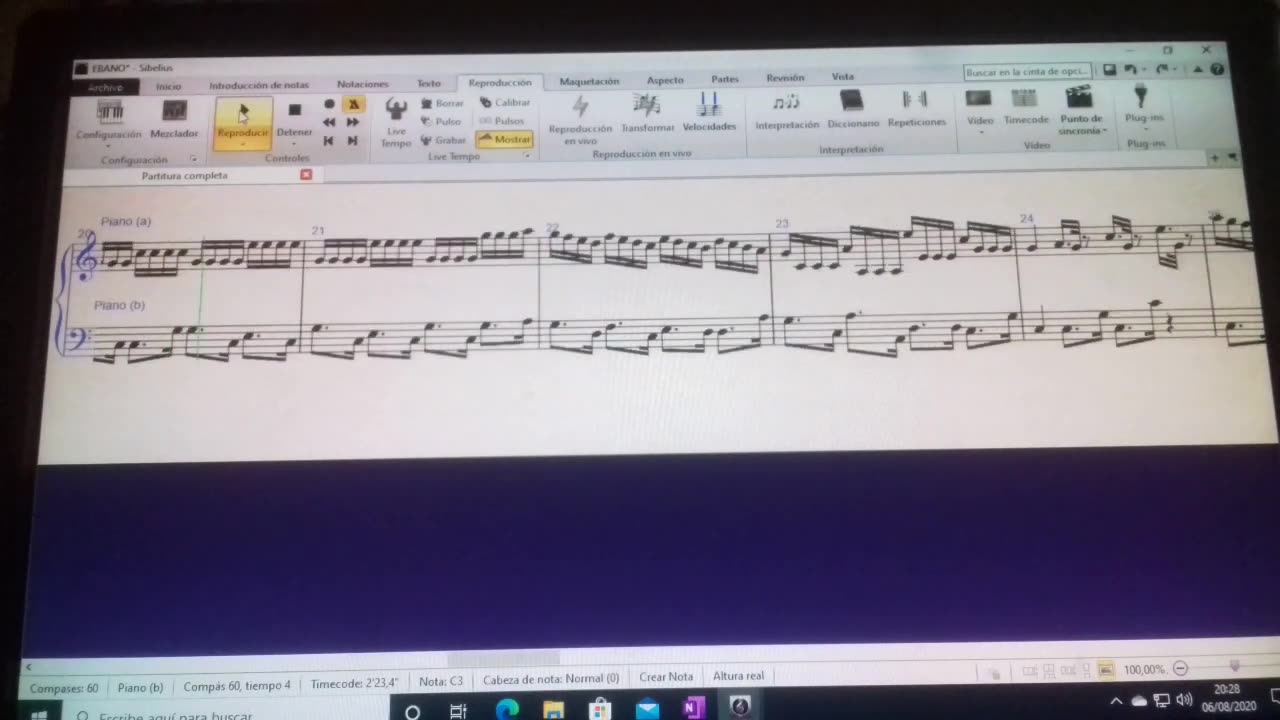The width and height of the screenshot is (1280, 720).
Task: Open the help question mark
Action: pos(1217,69)
